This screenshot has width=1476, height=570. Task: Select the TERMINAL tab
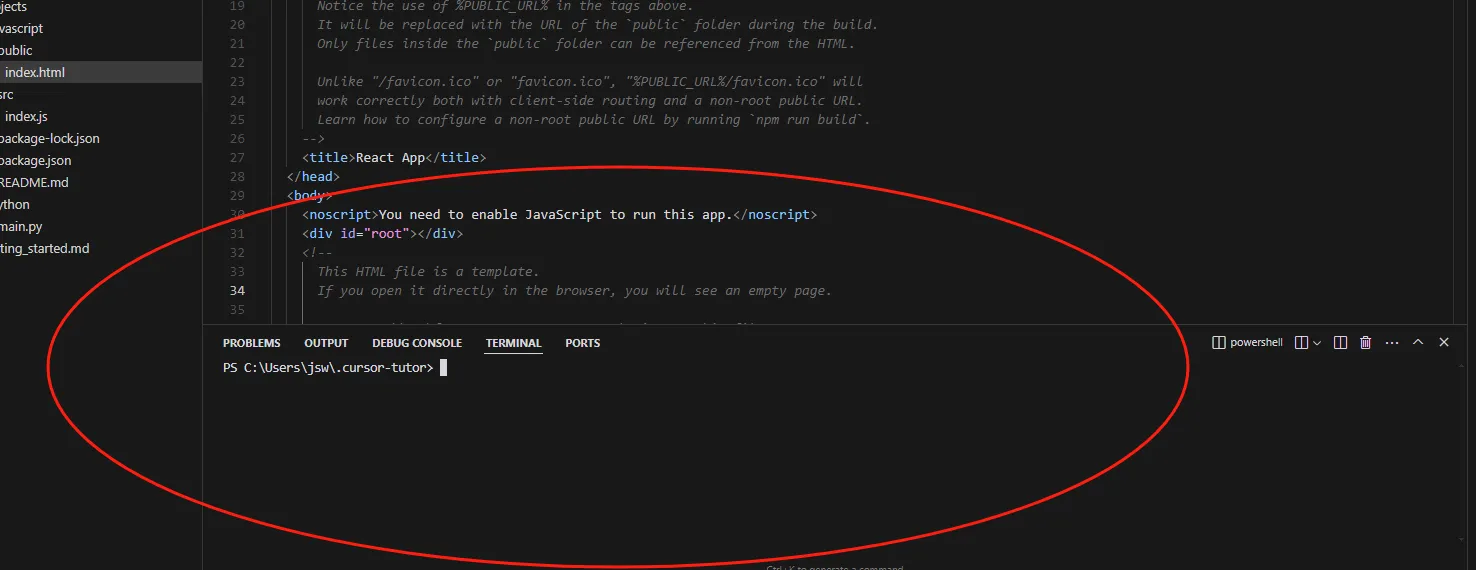513,343
